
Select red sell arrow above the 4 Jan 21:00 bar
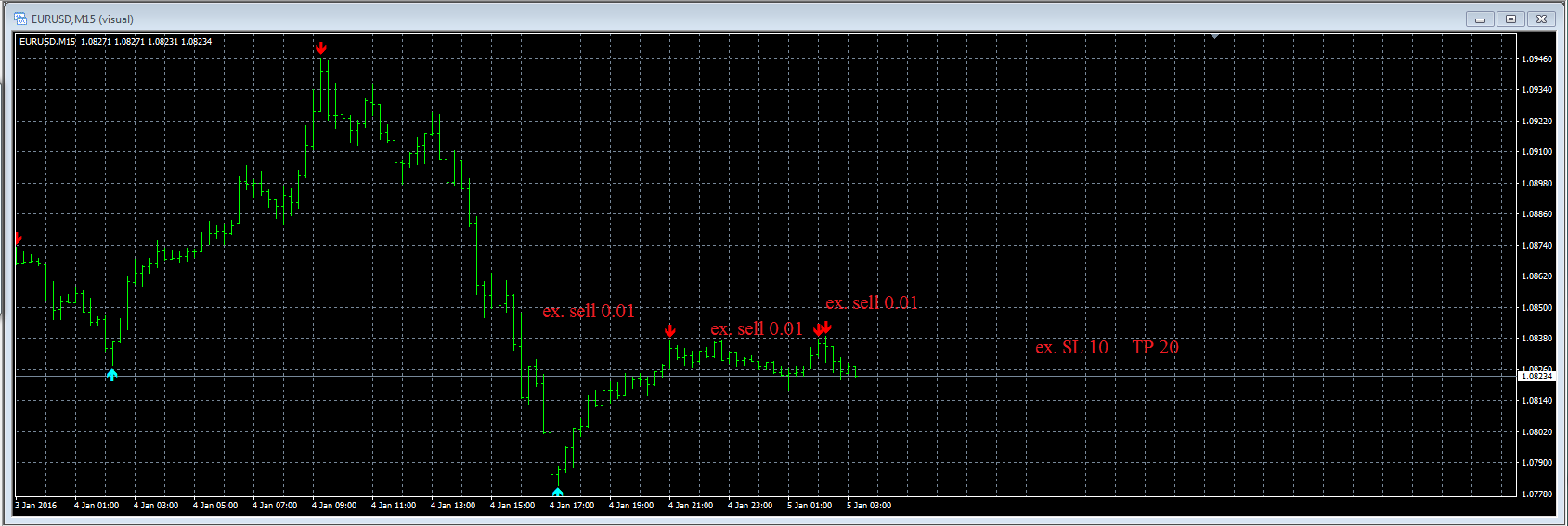[670, 330]
